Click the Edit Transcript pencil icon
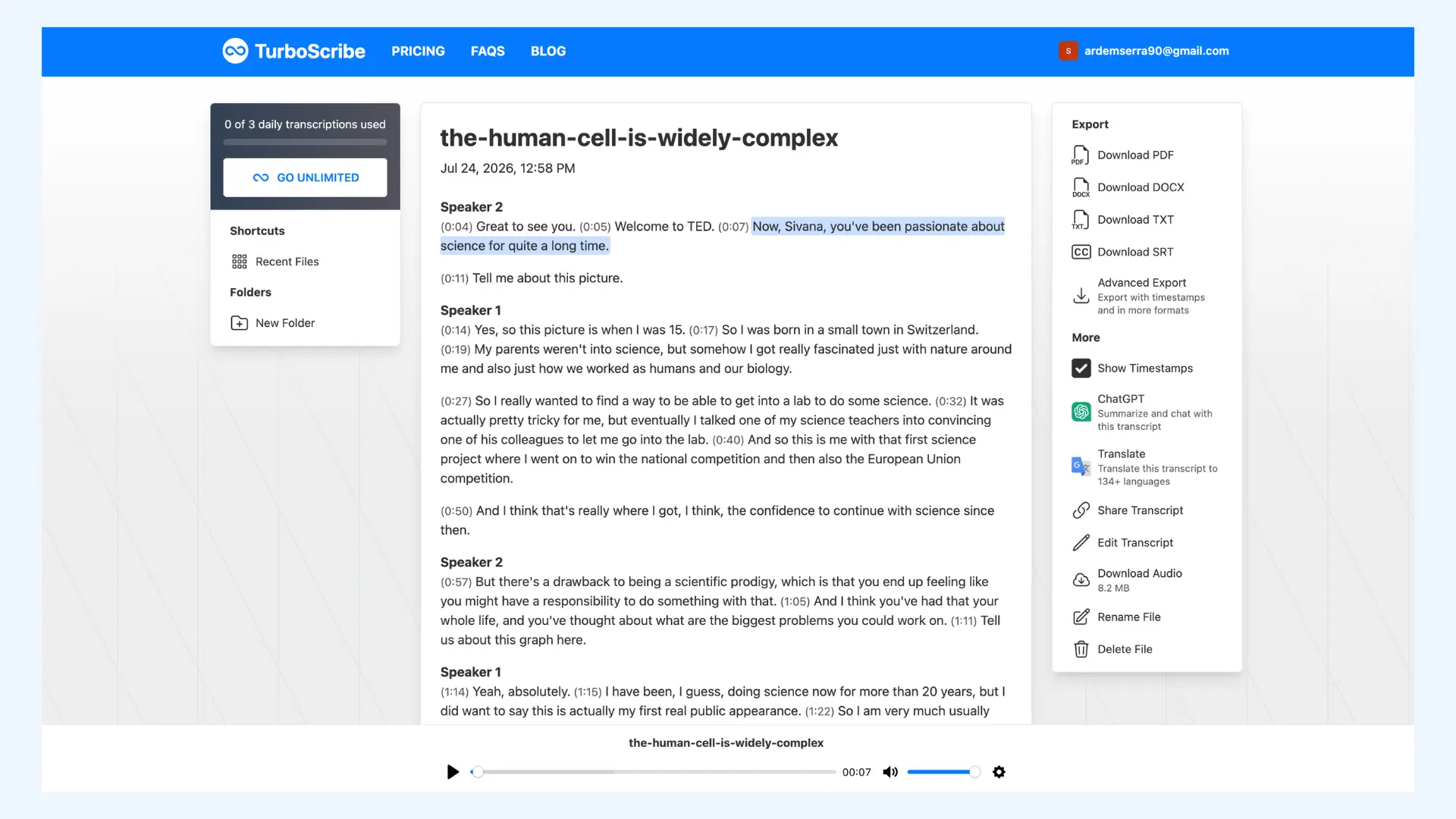Image resolution: width=1456 pixels, height=819 pixels. tap(1081, 543)
